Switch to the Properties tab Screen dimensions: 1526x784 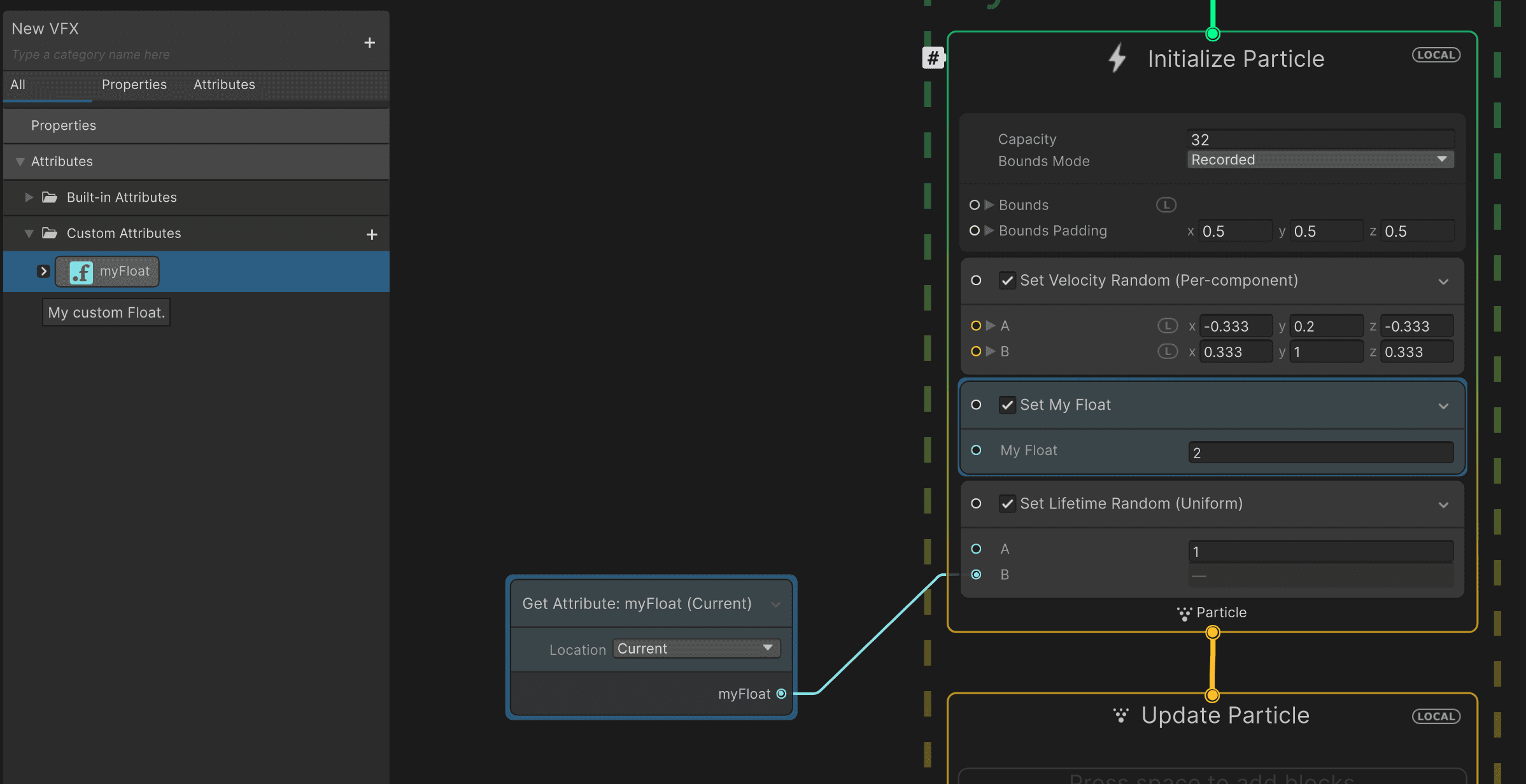(x=134, y=85)
